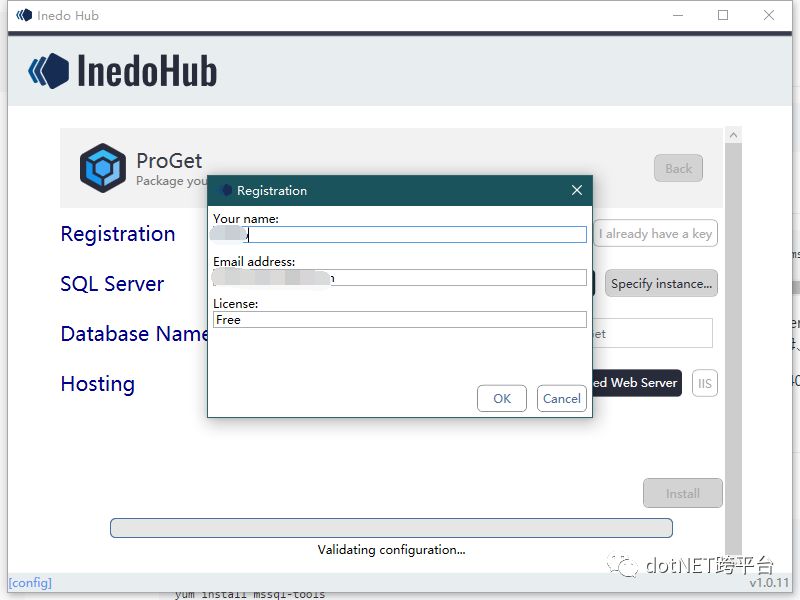Click the Database Name text field
800x600 pixels.
[x=652, y=334]
